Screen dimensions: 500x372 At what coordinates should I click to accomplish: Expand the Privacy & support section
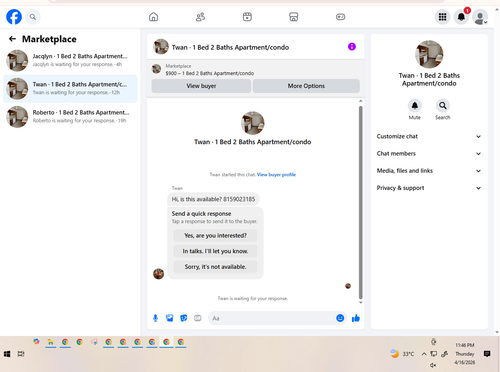point(429,188)
